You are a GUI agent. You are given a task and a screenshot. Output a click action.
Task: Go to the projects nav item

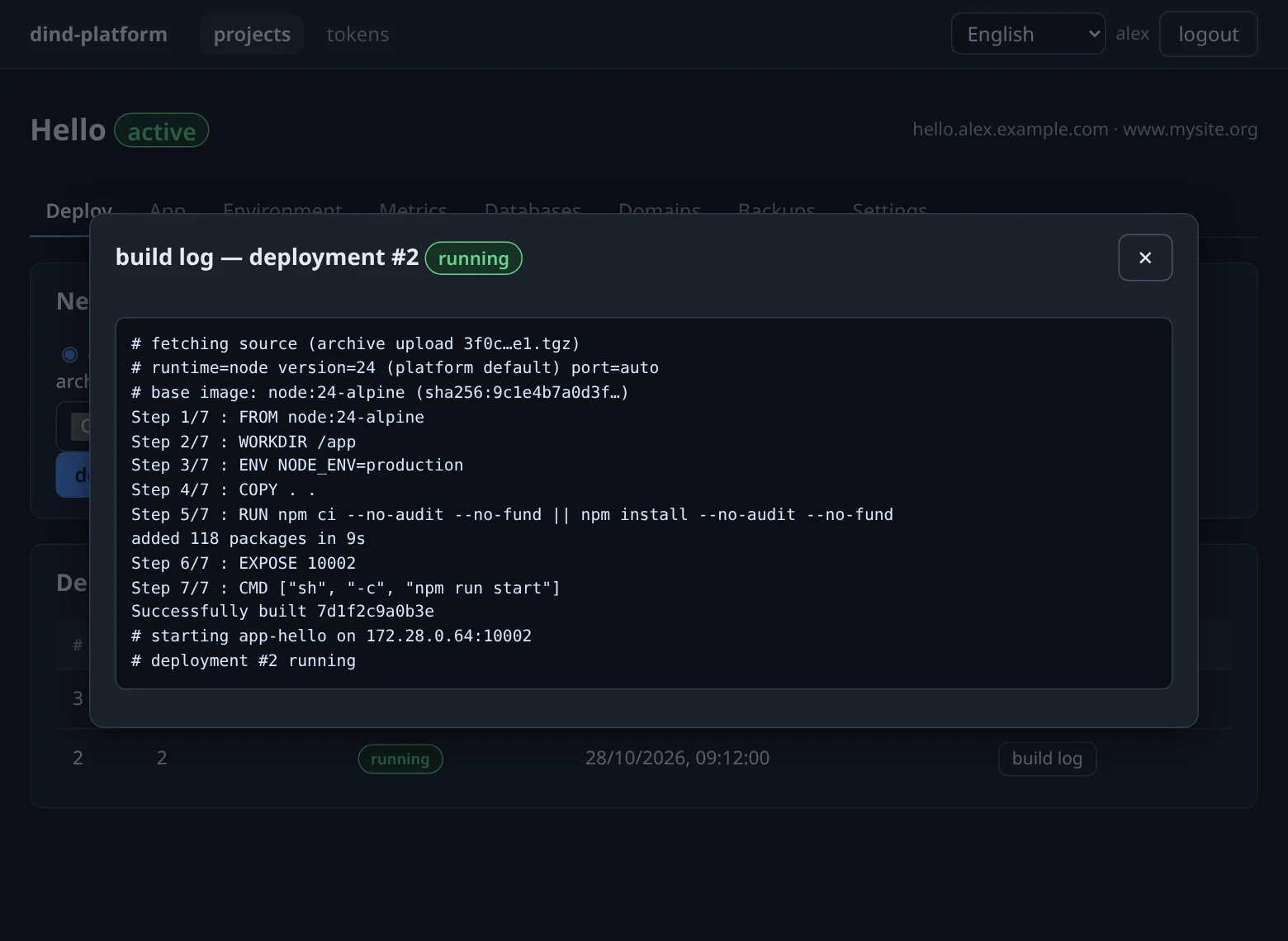pos(252,34)
